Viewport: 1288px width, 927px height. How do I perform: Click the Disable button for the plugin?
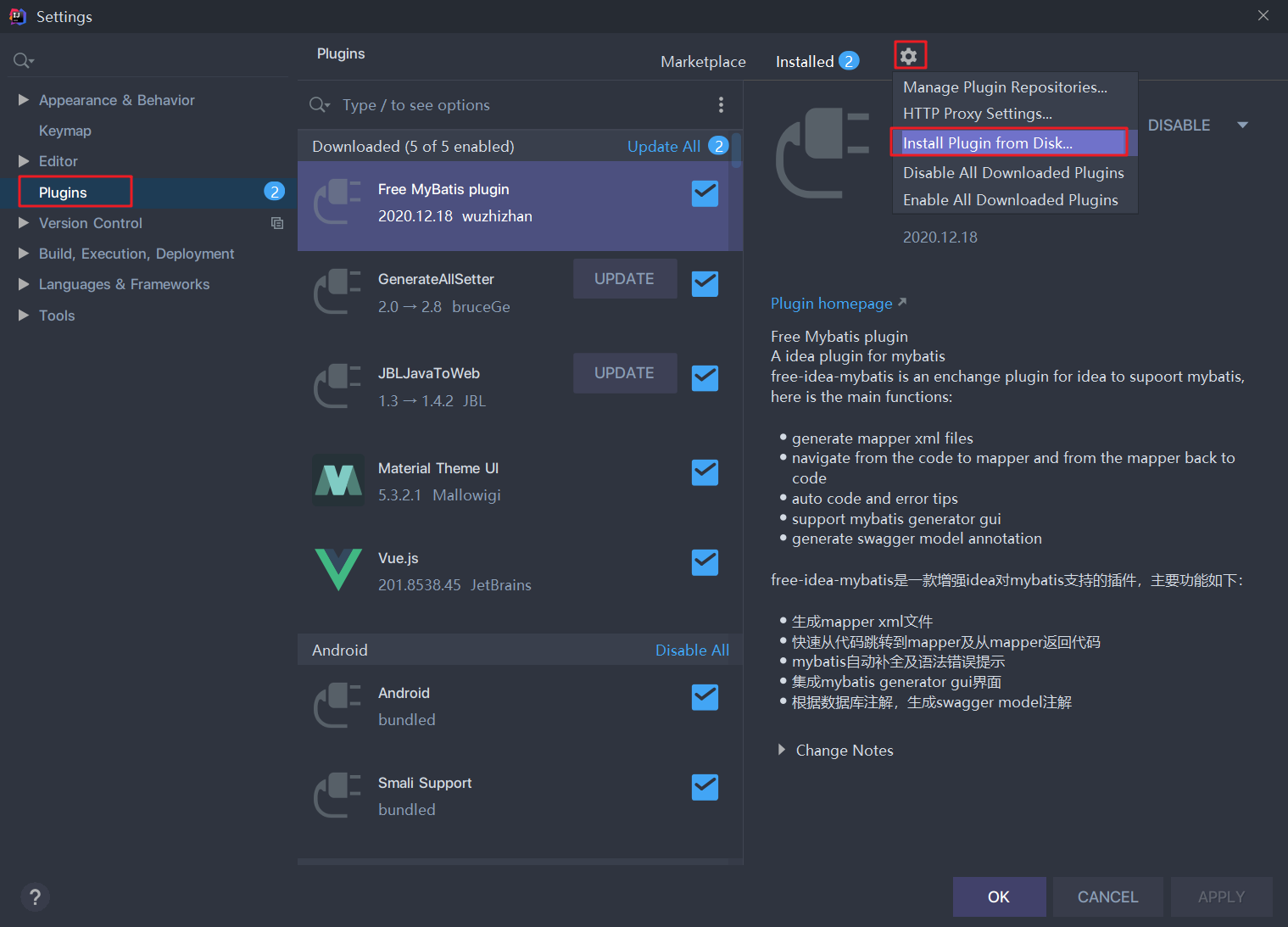pyautogui.click(x=1179, y=126)
